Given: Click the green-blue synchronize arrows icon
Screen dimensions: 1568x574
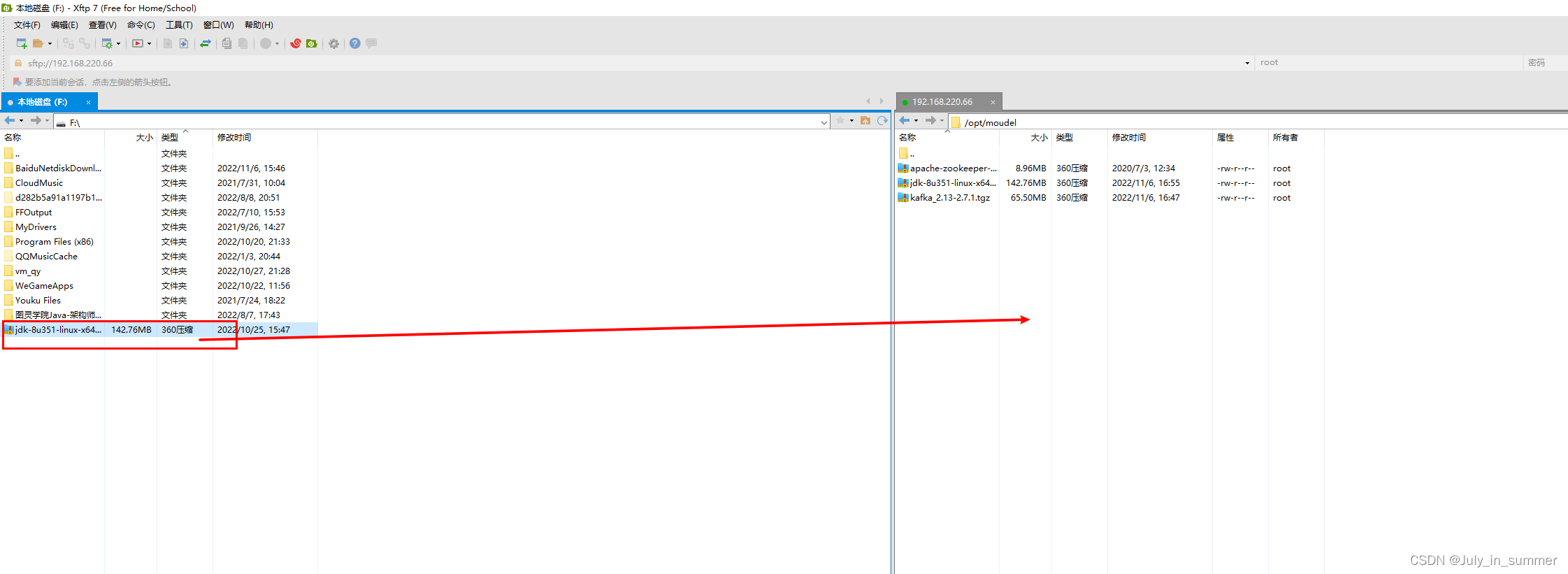Looking at the screenshot, I should coord(206,43).
